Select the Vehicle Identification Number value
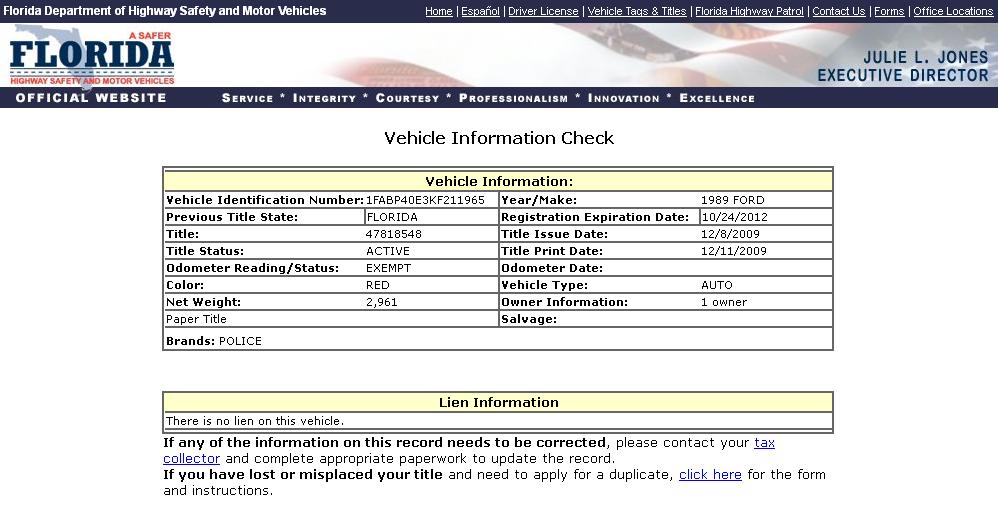The image size is (998, 510). [425, 200]
